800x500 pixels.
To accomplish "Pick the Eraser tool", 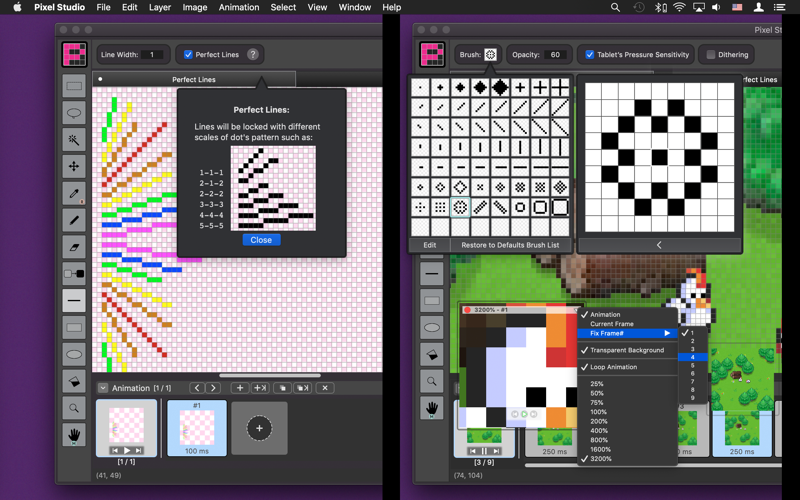I will point(74,247).
